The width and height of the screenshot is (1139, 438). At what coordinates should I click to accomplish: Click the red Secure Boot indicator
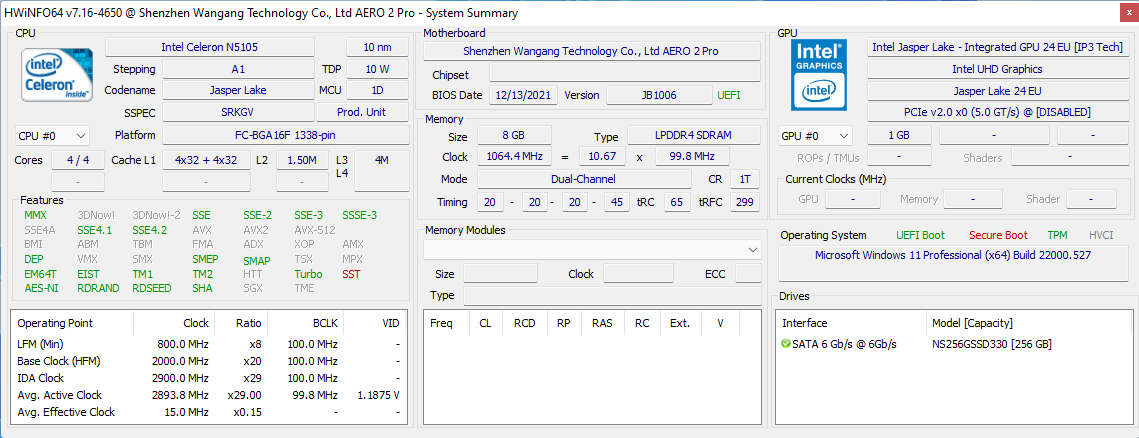click(998, 235)
